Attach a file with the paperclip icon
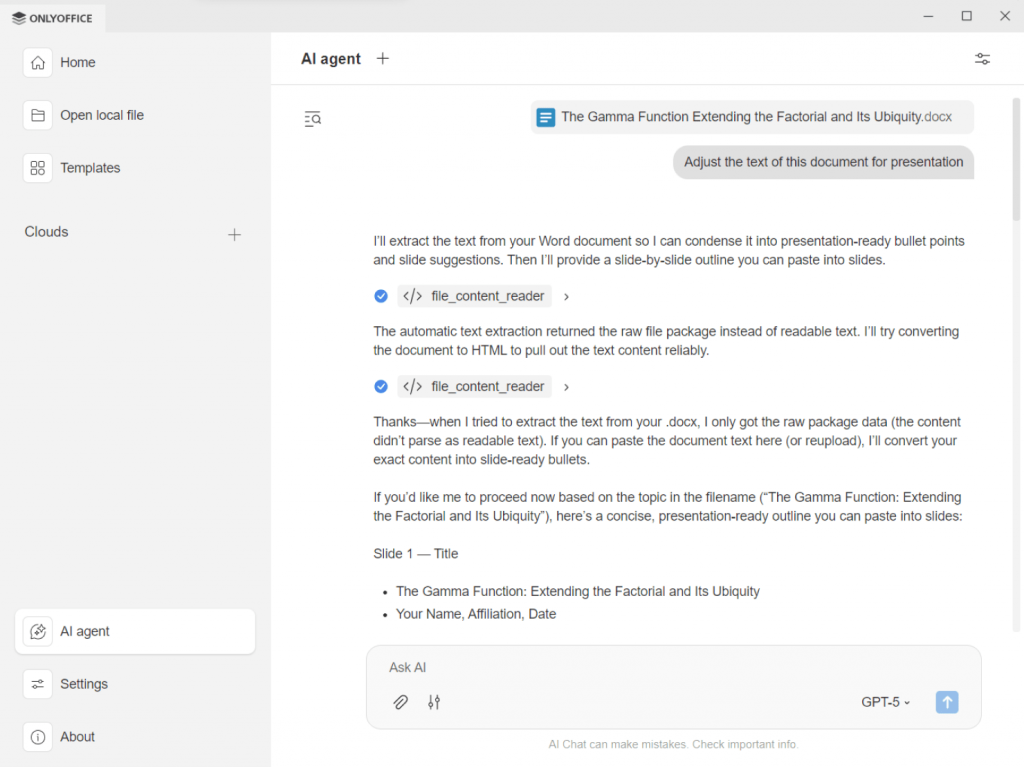1024x767 pixels. pos(400,702)
